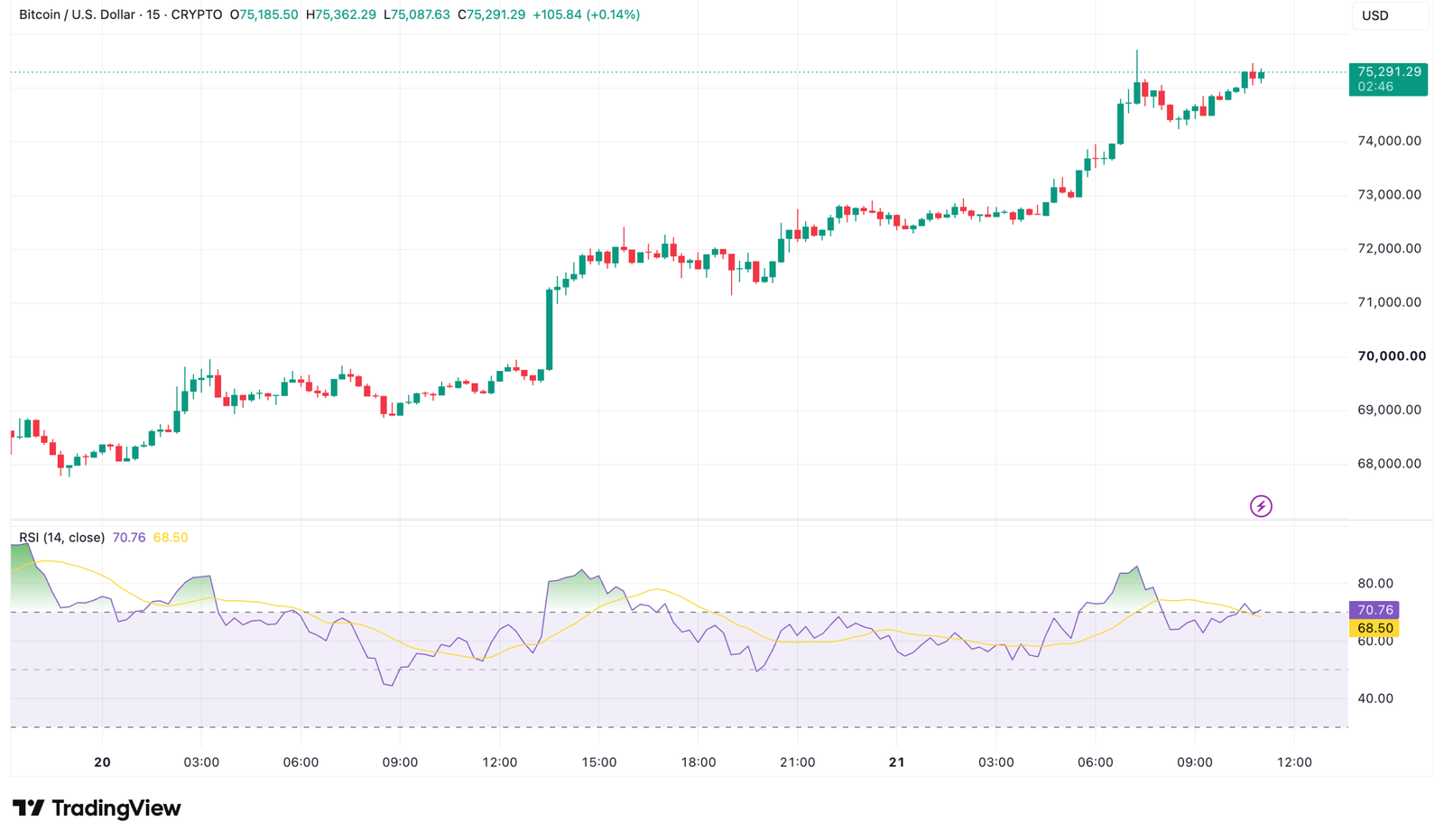Screen dimensions: 1444x840
Task: Click purple 70.76 value in RSI legend
Action: [128, 538]
